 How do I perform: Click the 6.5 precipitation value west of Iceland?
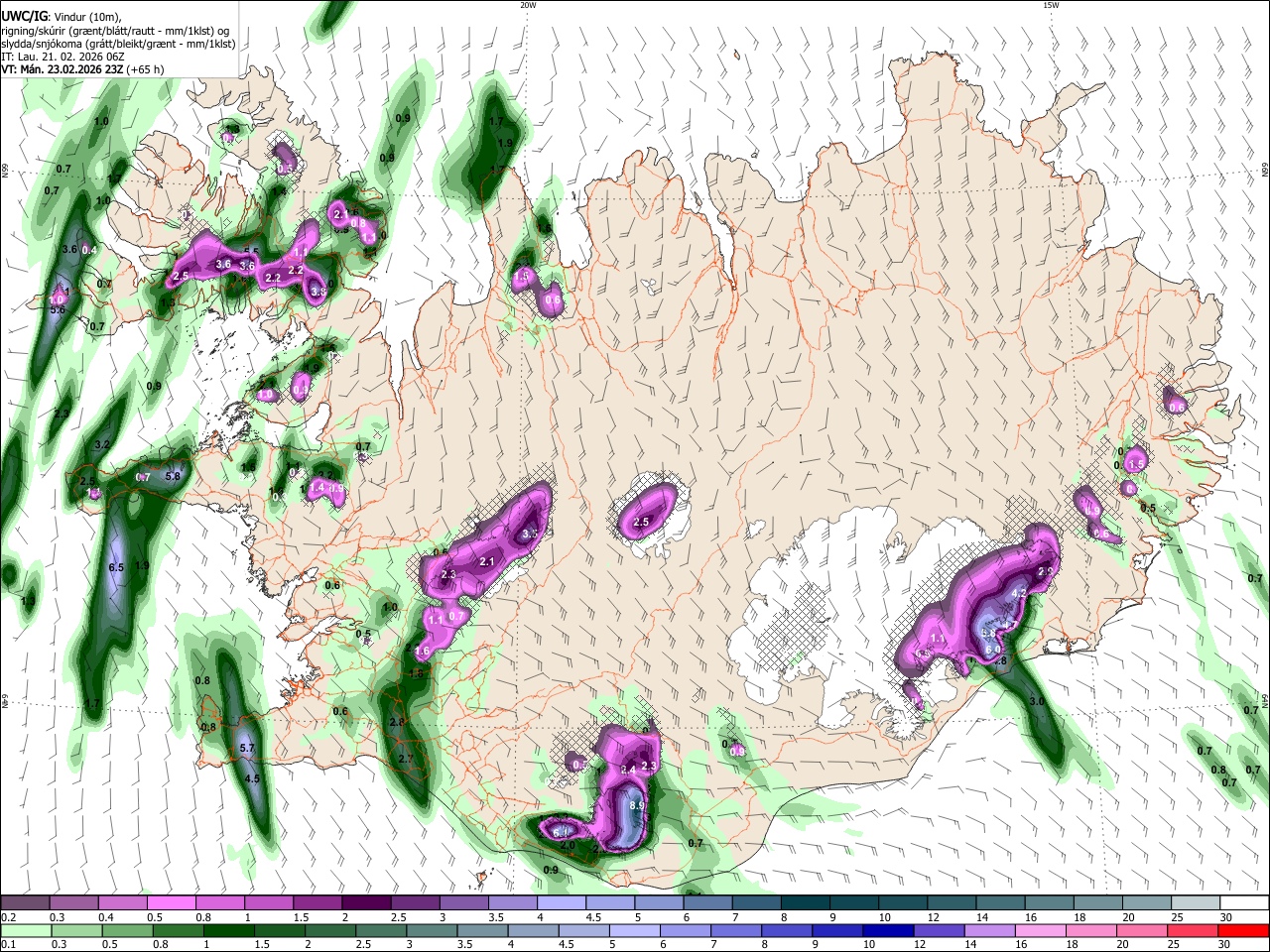pyautogui.click(x=116, y=567)
